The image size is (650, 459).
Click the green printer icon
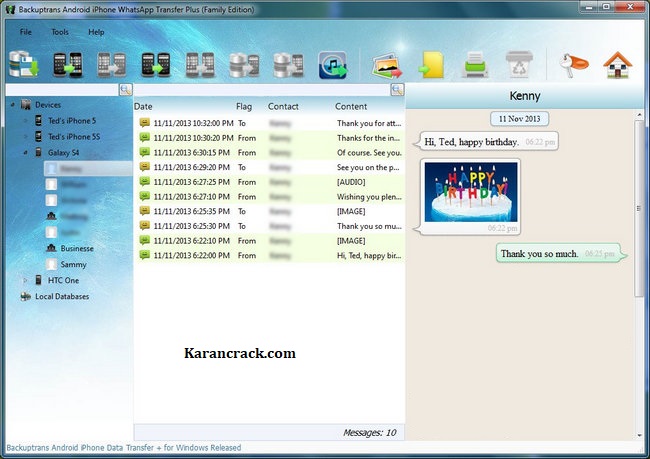click(475, 64)
